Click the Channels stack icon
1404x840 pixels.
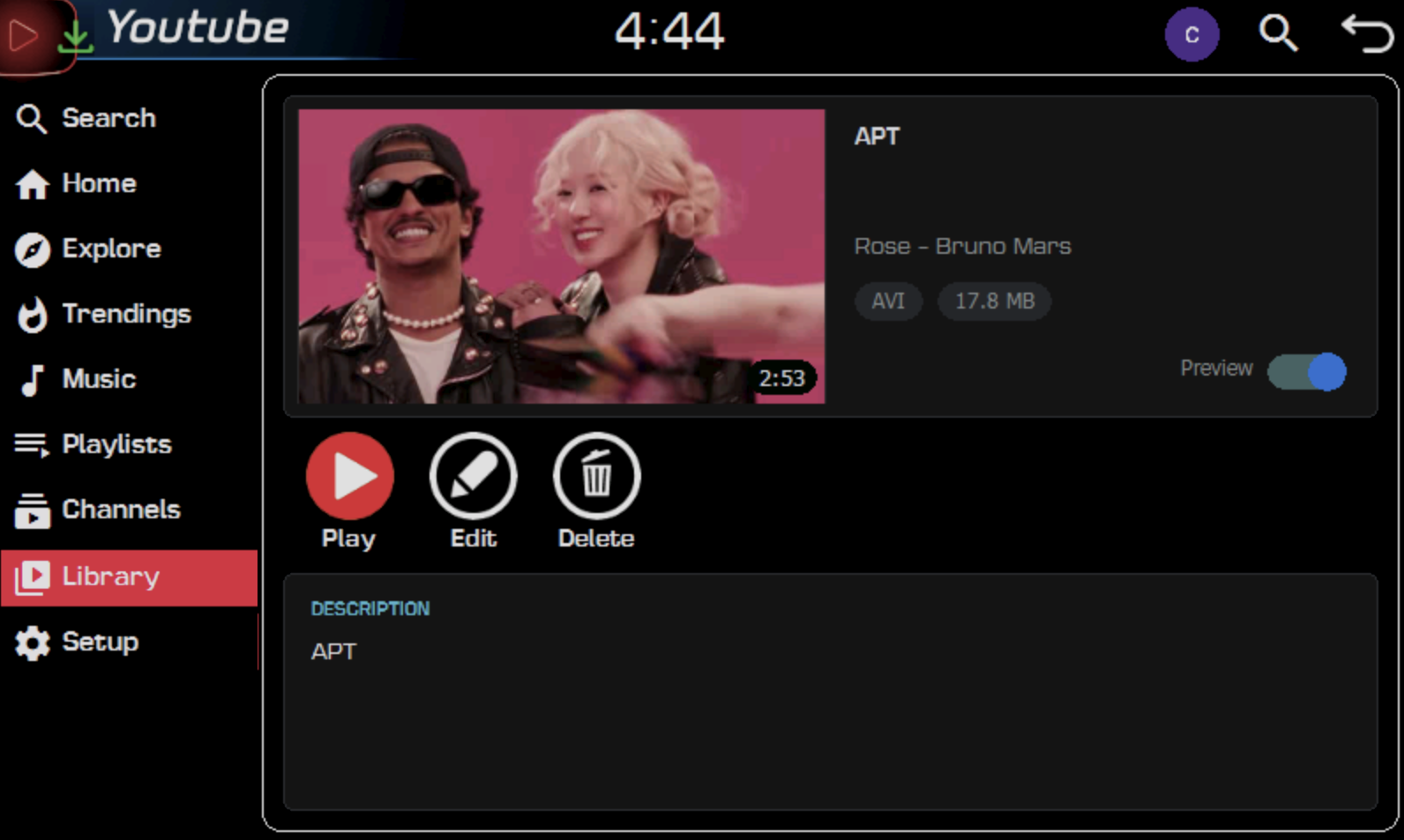(32, 510)
